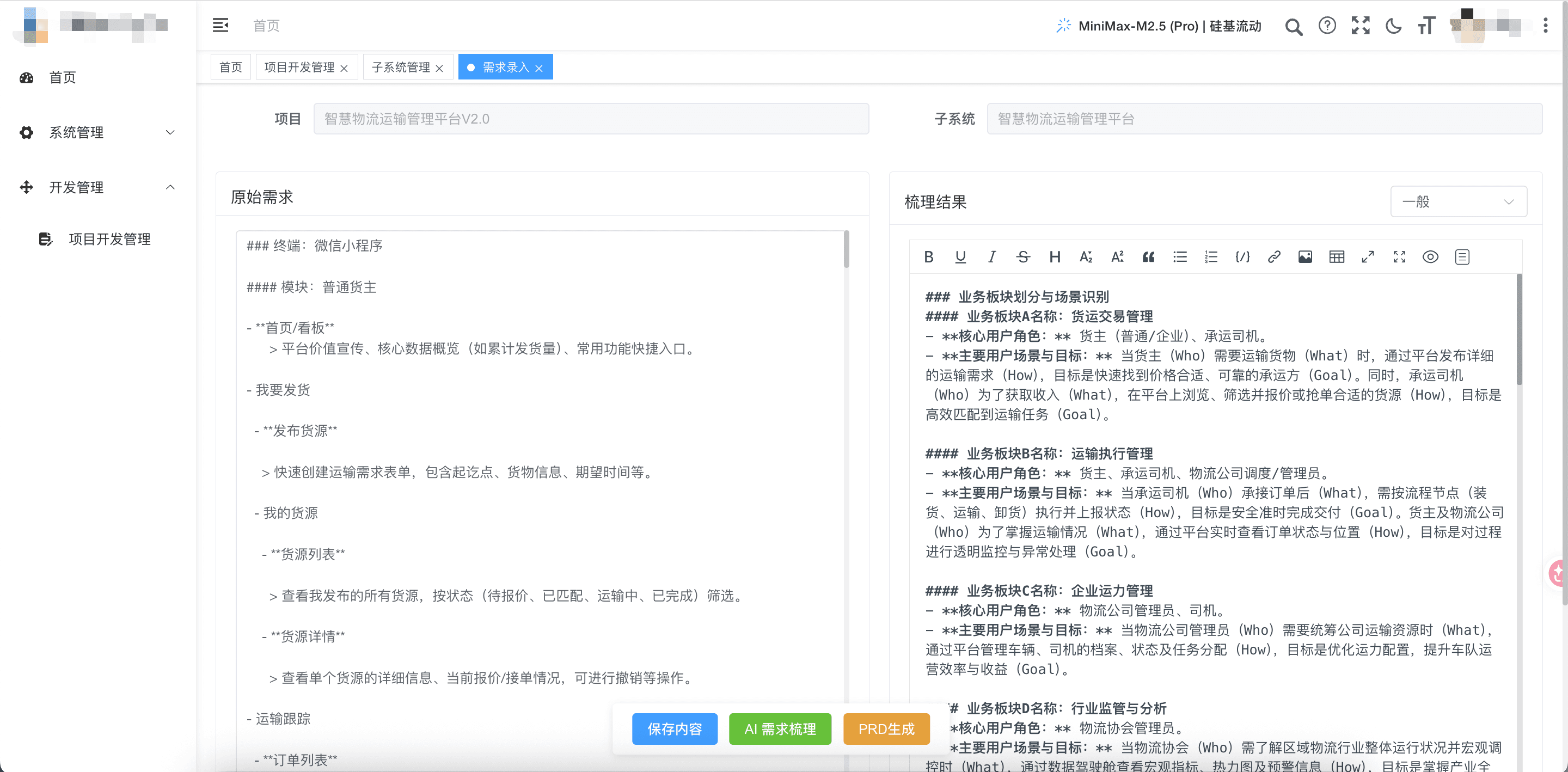Insert a hyperlink icon in editor

click(1273, 257)
